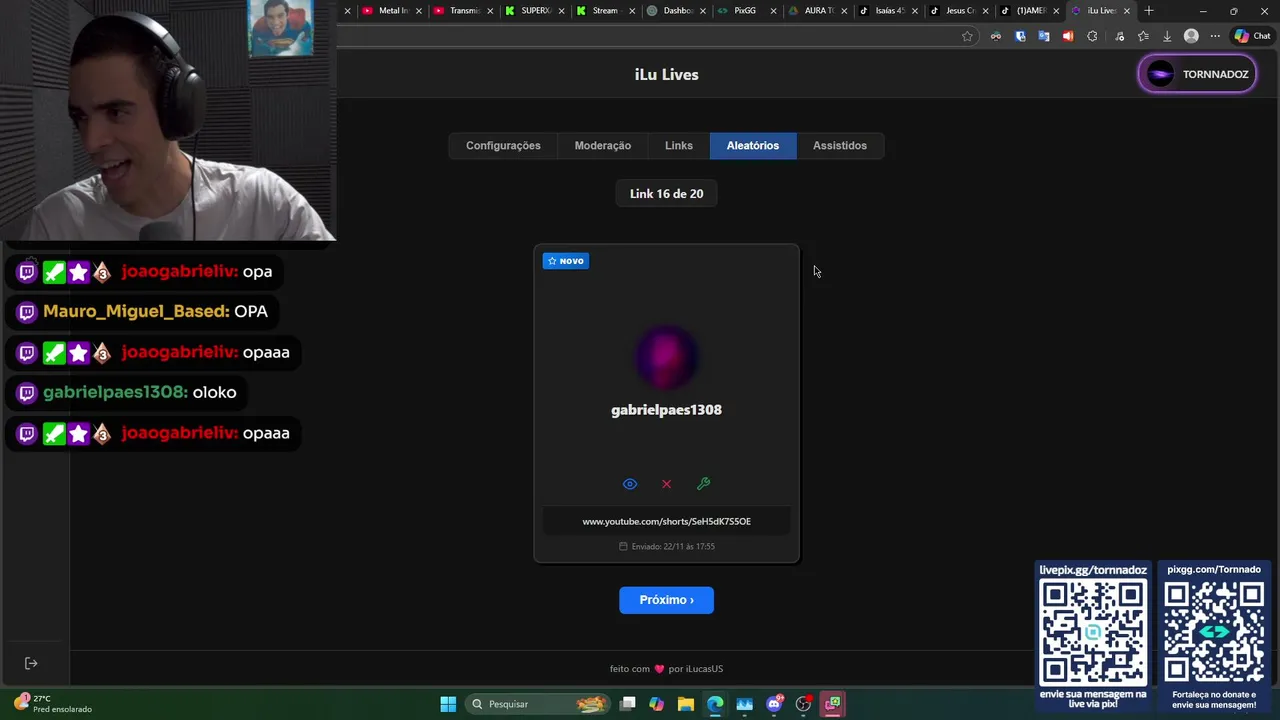1280x720 pixels.
Task: Click the Superman picture on the wall
Action: coord(280,28)
